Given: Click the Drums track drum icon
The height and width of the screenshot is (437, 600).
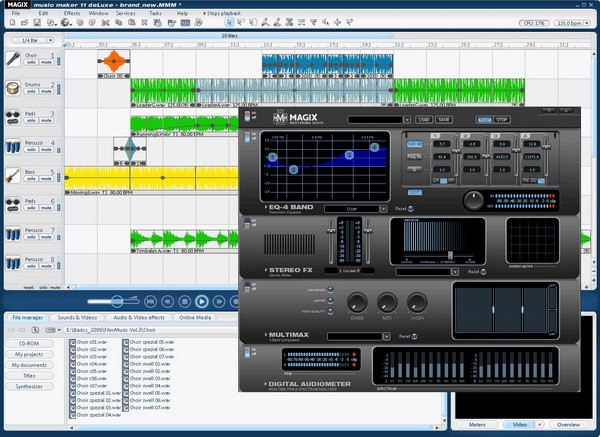Looking at the screenshot, I should pos(13,88).
